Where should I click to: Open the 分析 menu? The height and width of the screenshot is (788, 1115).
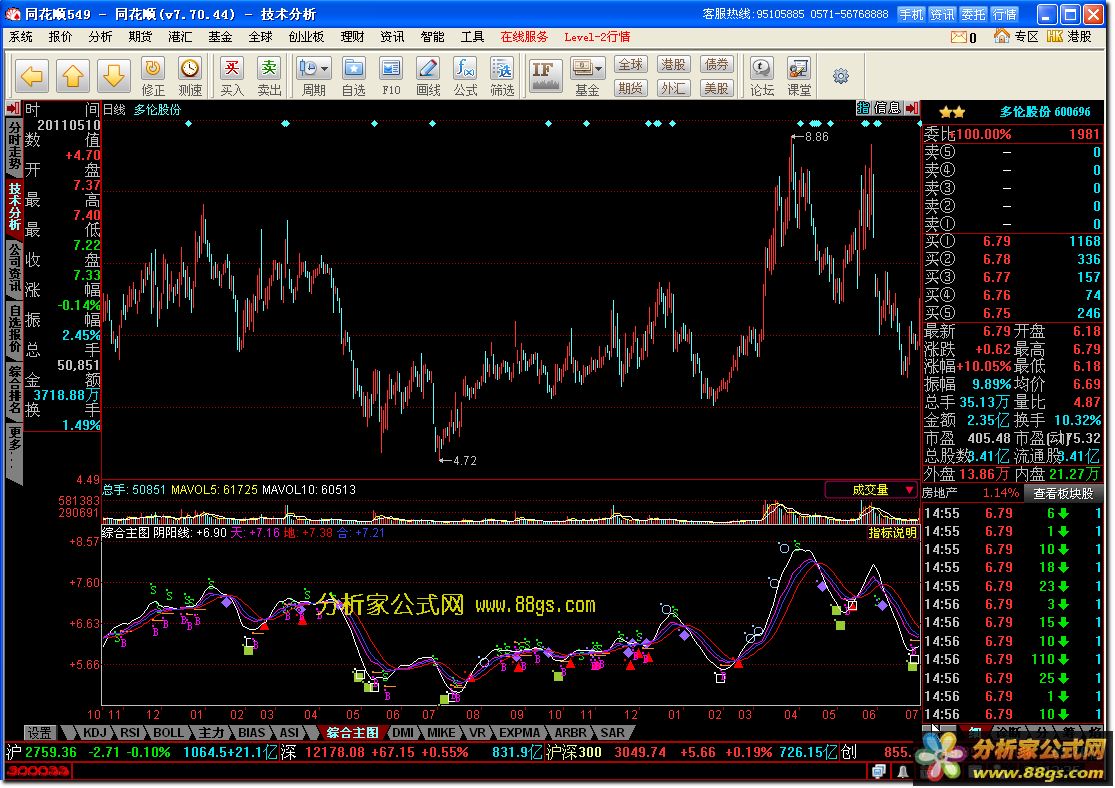coord(100,37)
